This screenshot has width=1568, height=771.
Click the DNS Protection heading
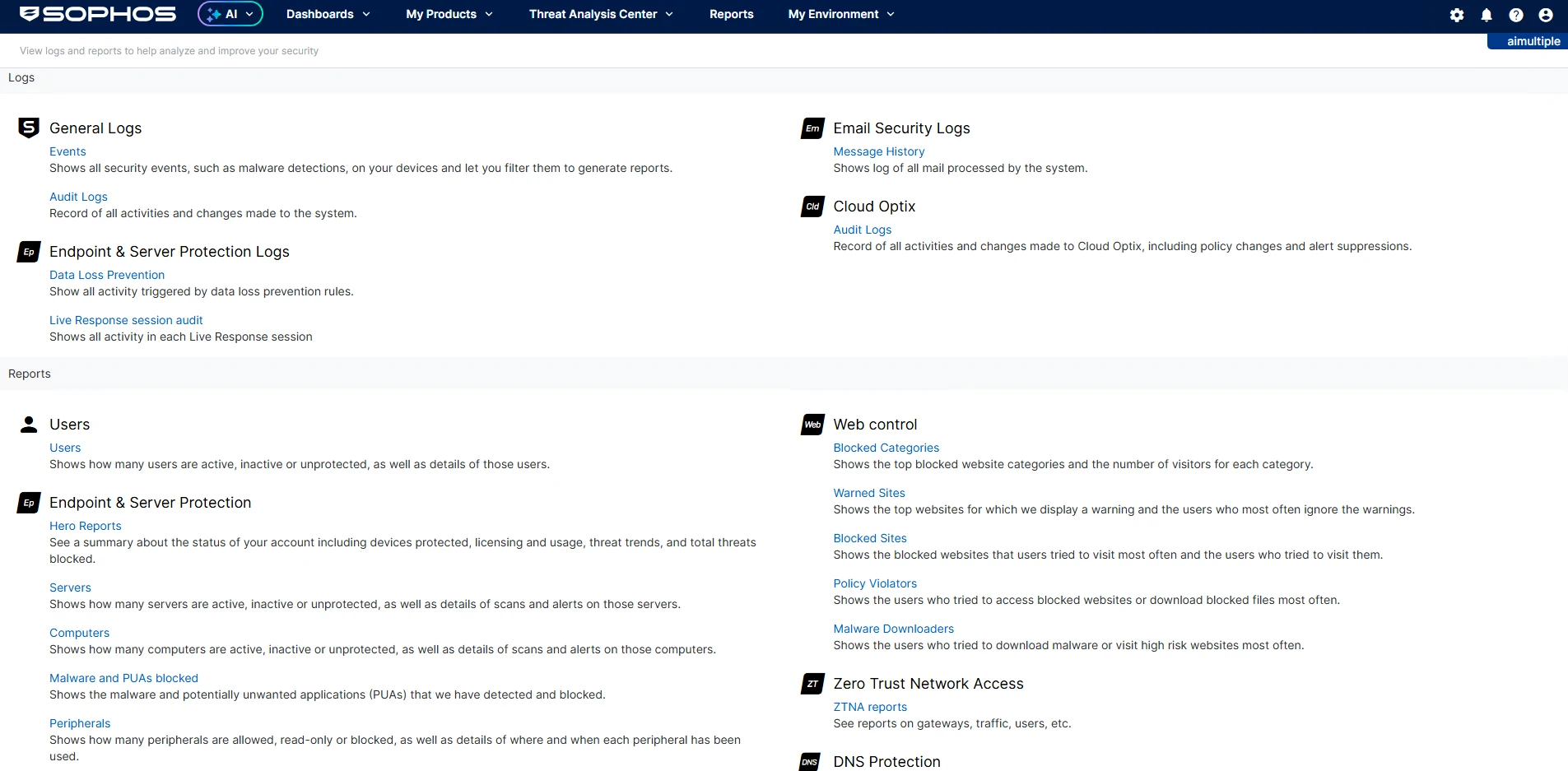(x=886, y=762)
